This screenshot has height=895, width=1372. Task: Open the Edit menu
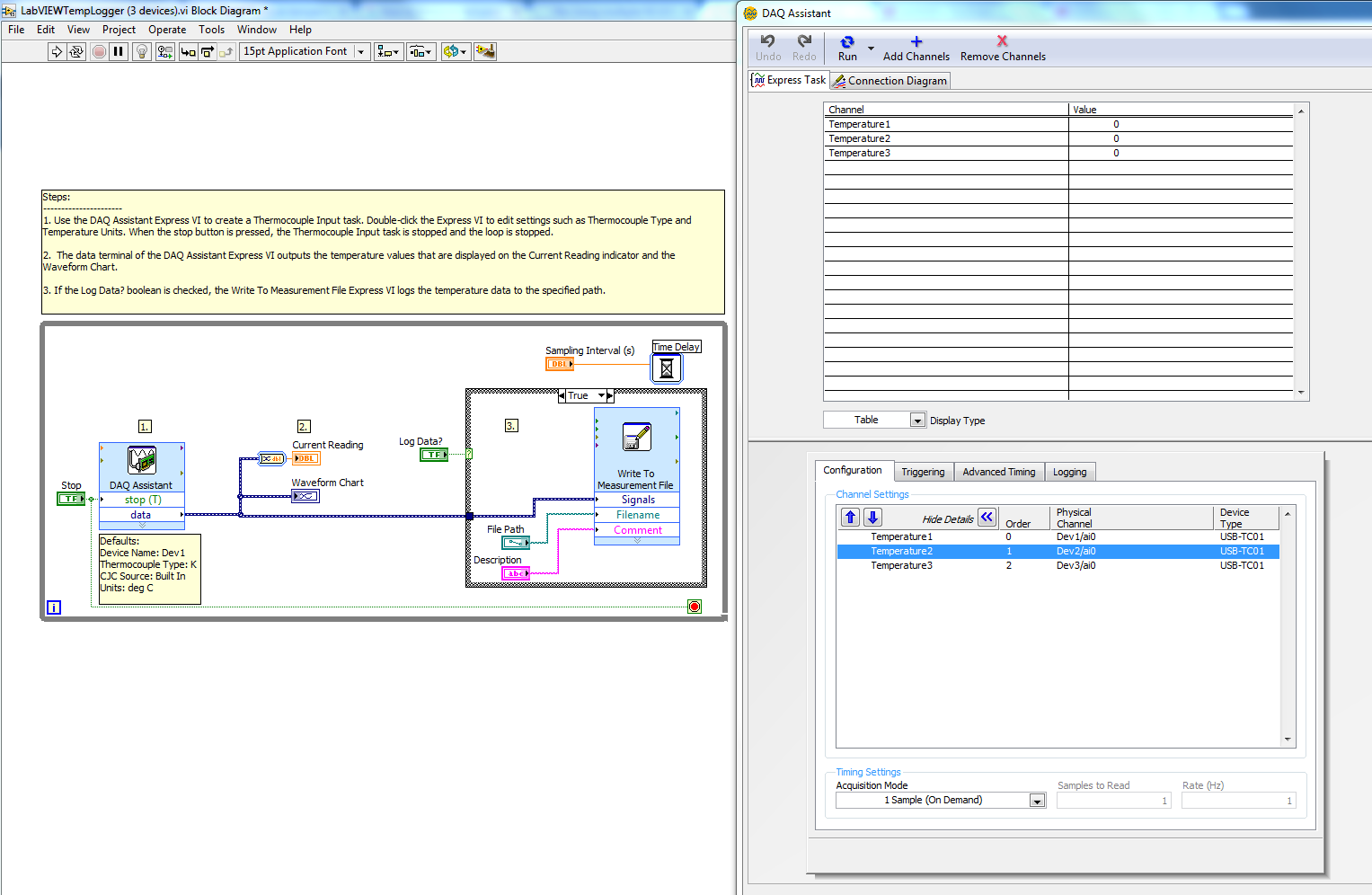[46, 30]
